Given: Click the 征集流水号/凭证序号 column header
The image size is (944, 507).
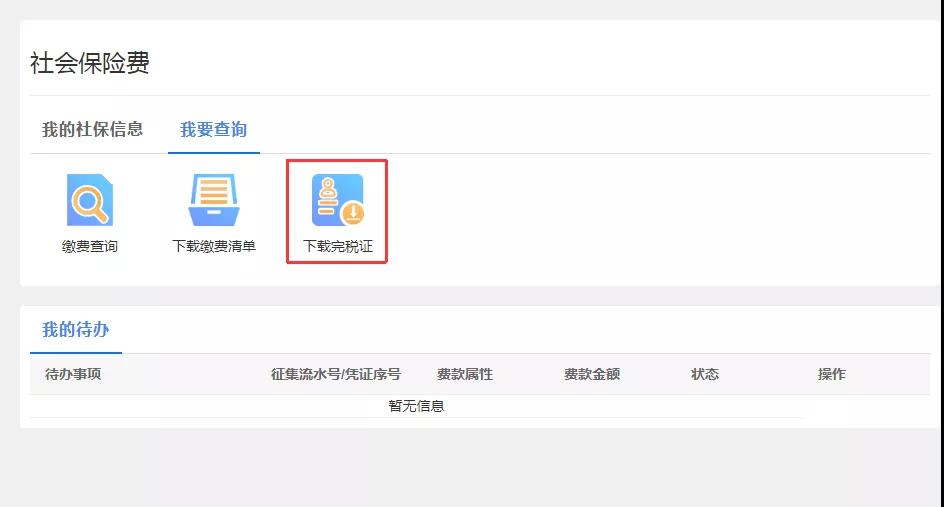Looking at the screenshot, I should pos(335,374).
